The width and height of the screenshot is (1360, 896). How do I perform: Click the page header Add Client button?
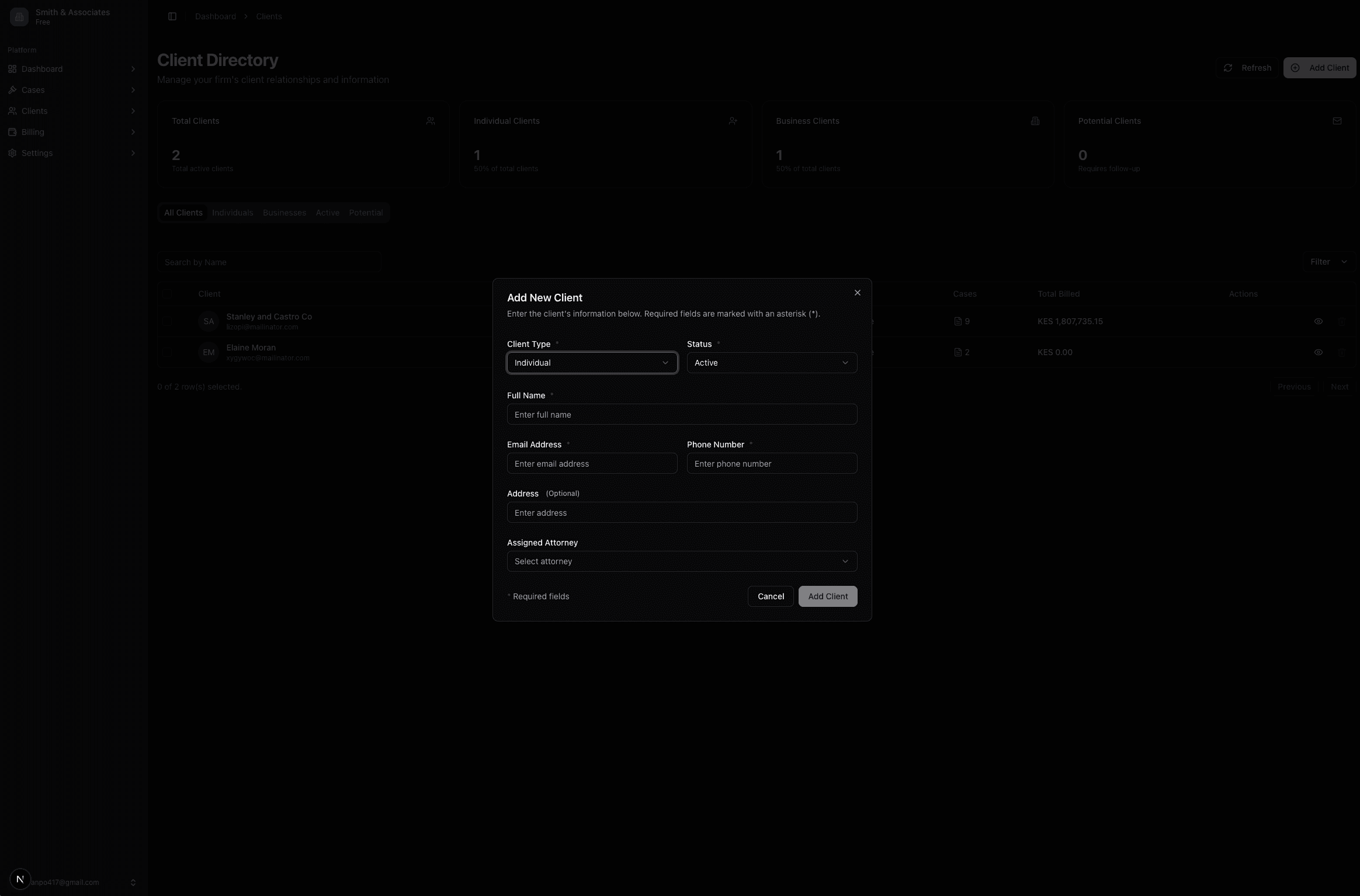1319,68
